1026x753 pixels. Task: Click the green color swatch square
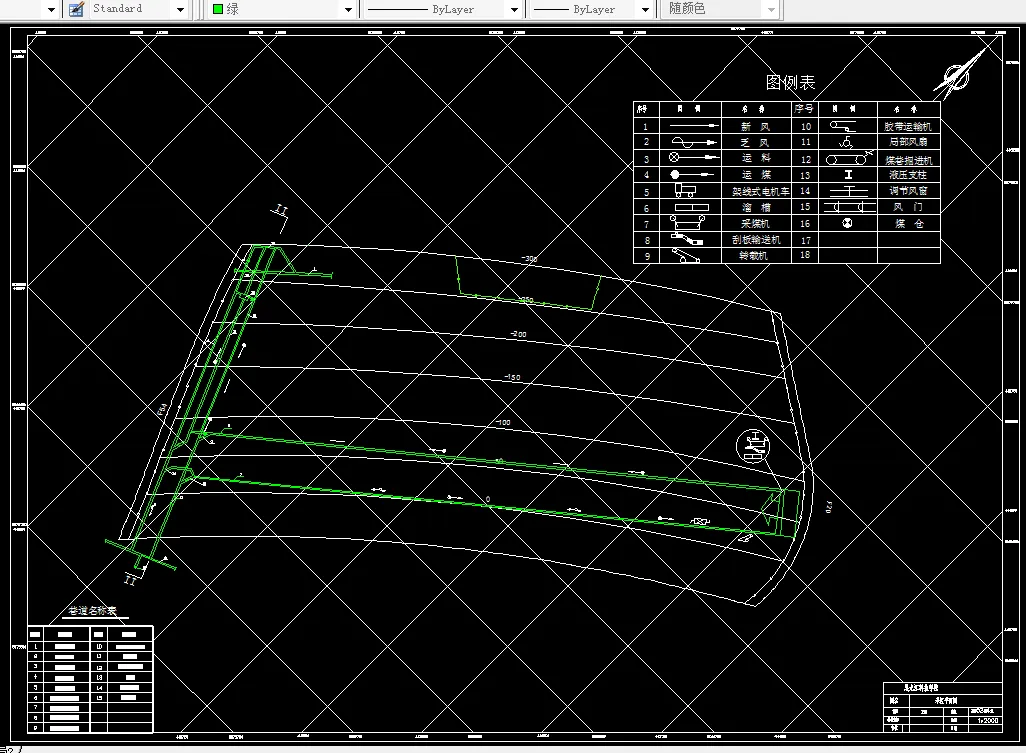tap(218, 9)
